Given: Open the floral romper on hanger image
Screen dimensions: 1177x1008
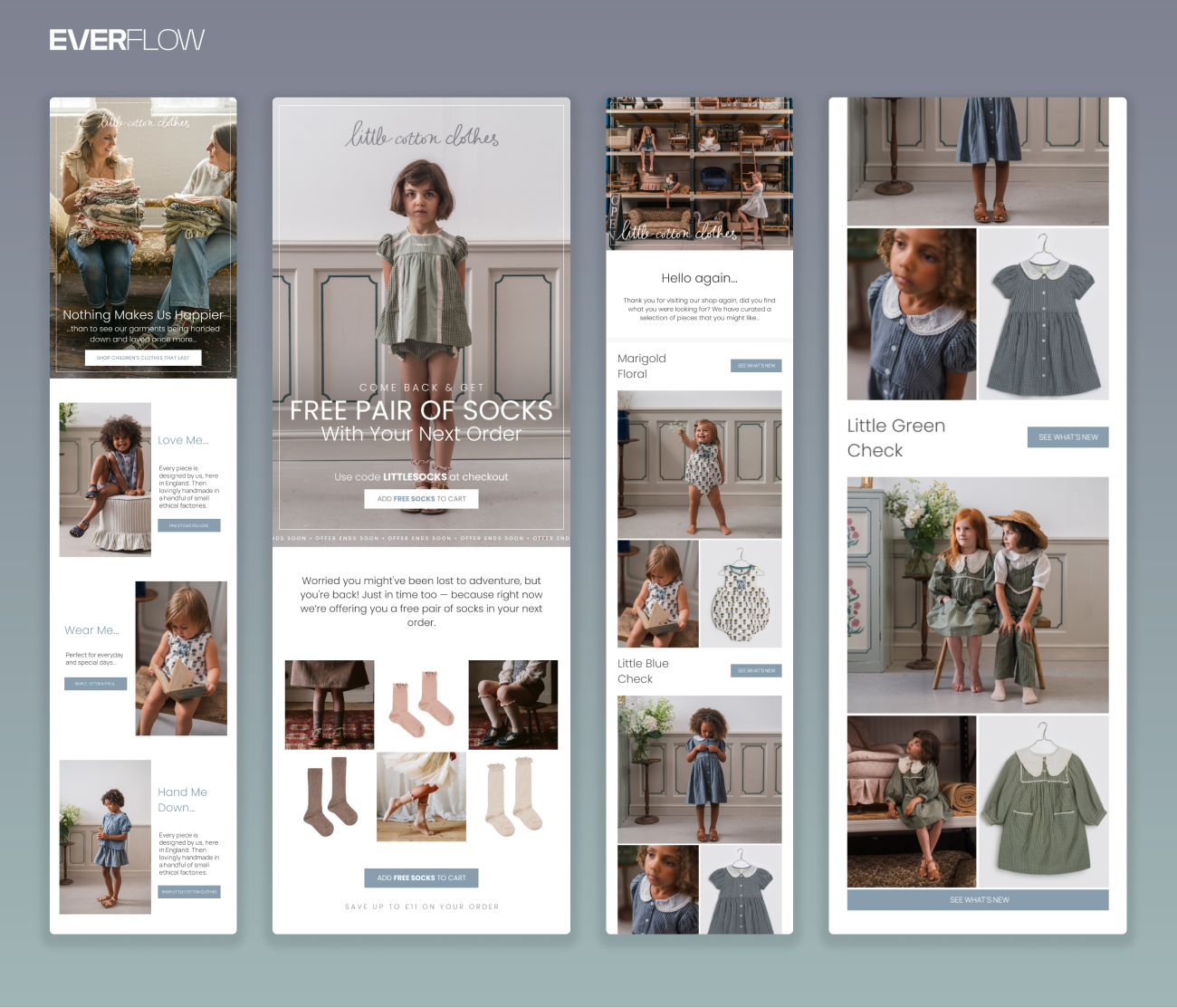Looking at the screenshot, I should tap(741, 594).
